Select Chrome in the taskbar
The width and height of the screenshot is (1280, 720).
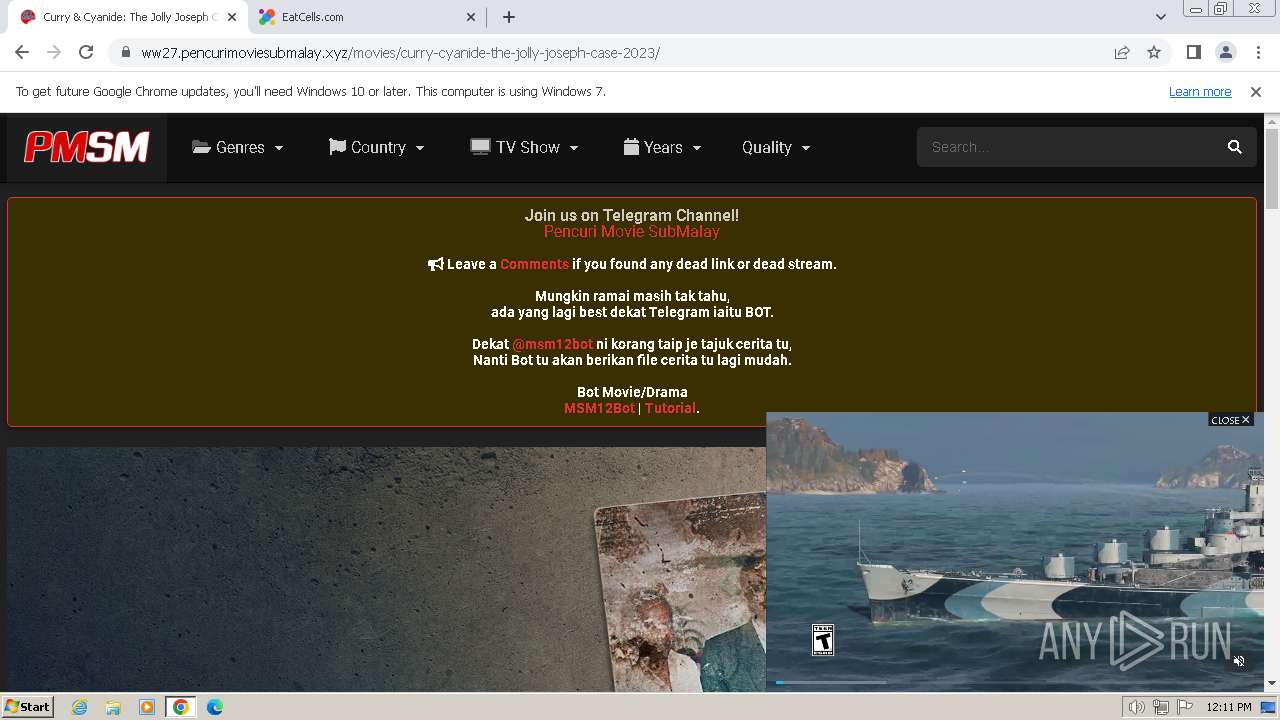click(x=181, y=707)
